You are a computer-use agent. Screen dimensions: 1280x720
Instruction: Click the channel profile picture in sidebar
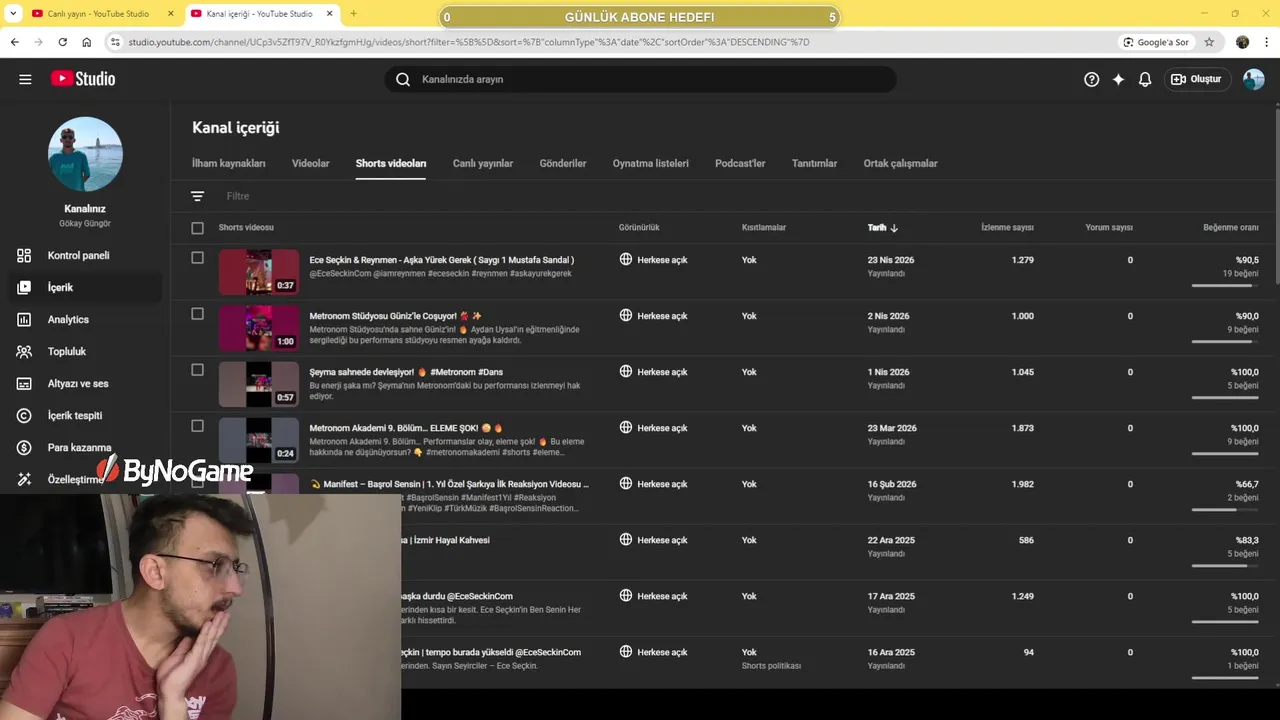pos(85,154)
